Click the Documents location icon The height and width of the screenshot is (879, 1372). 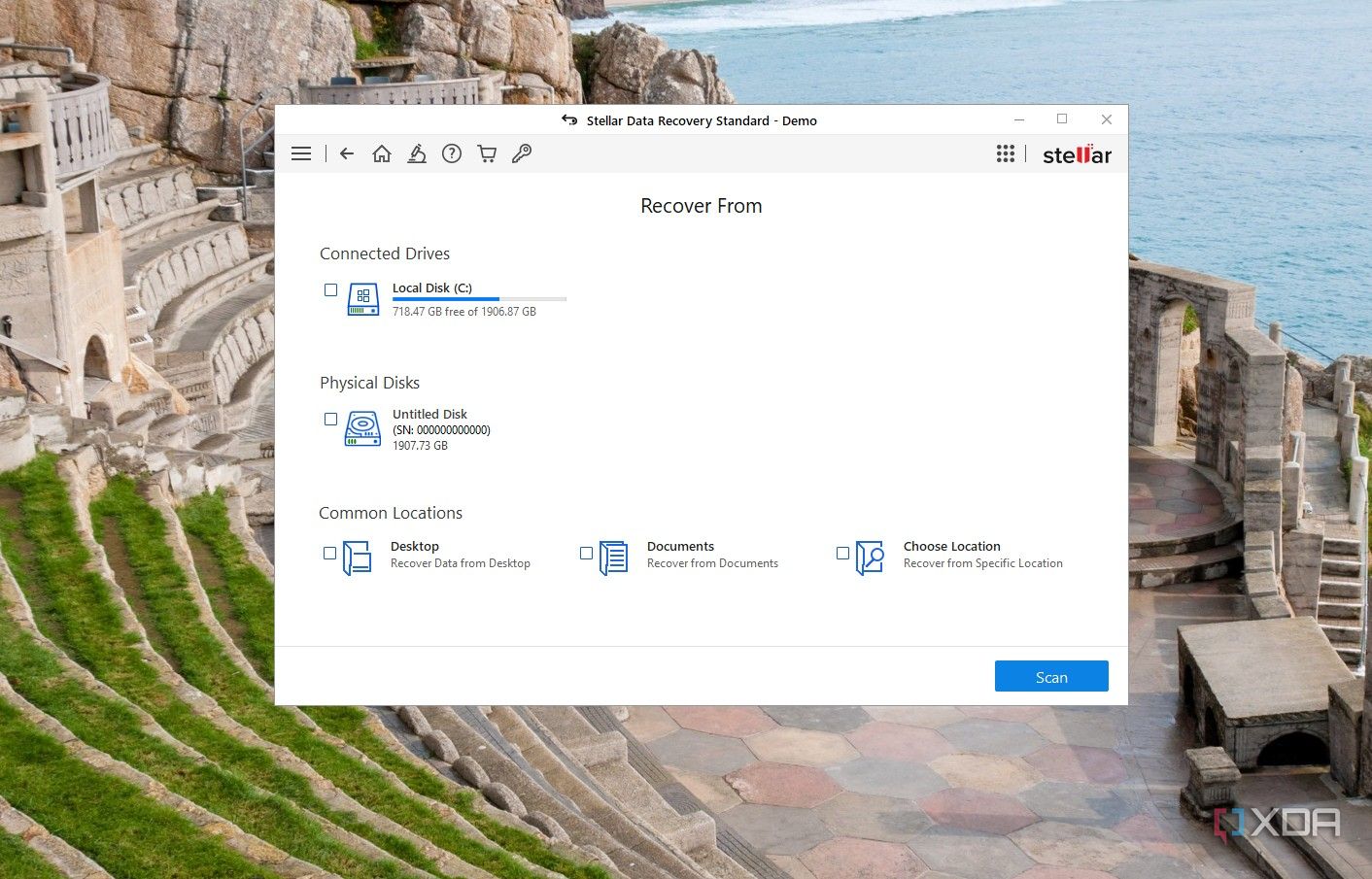pos(614,558)
